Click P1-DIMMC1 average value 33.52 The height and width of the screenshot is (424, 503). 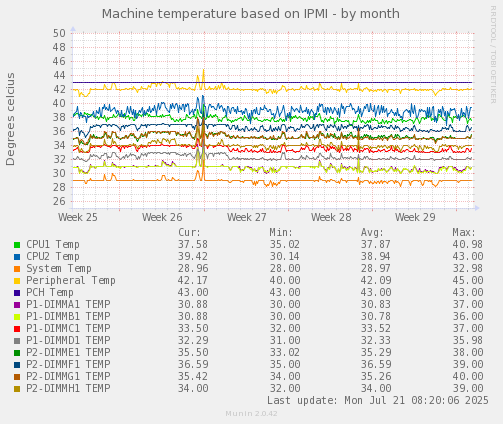tap(376, 329)
